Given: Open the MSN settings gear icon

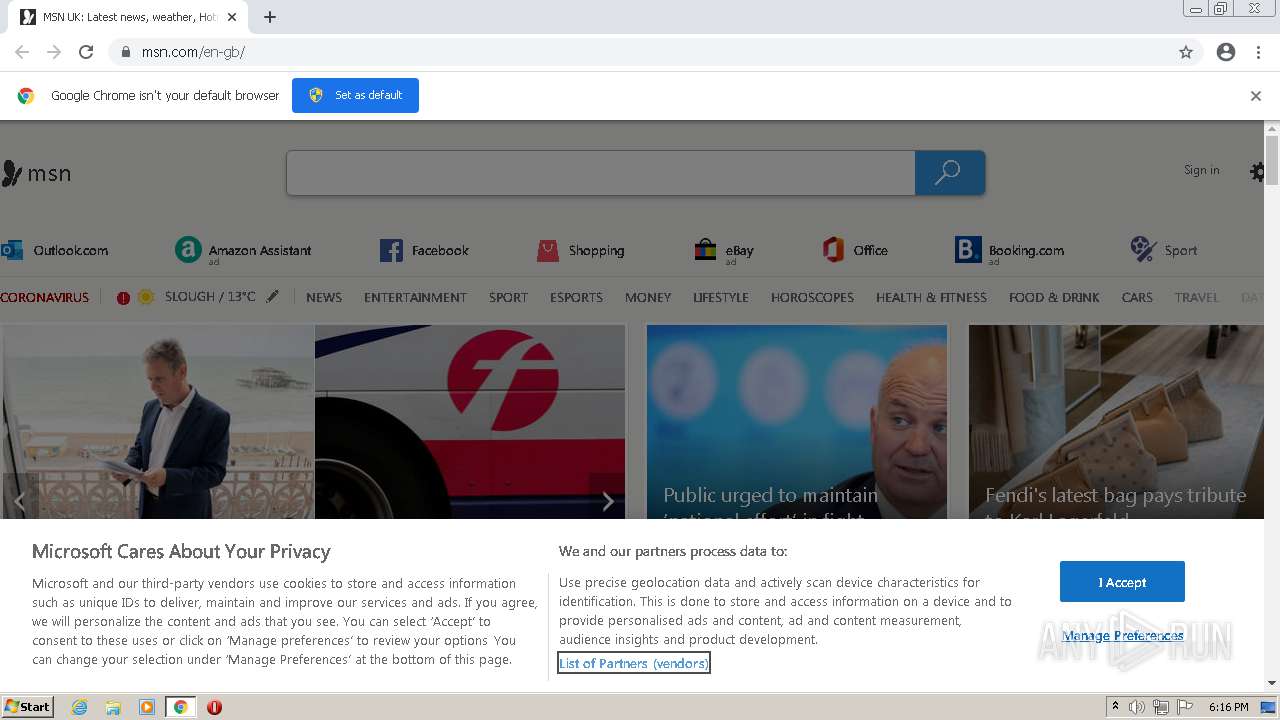Looking at the screenshot, I should click(1257, 172).
